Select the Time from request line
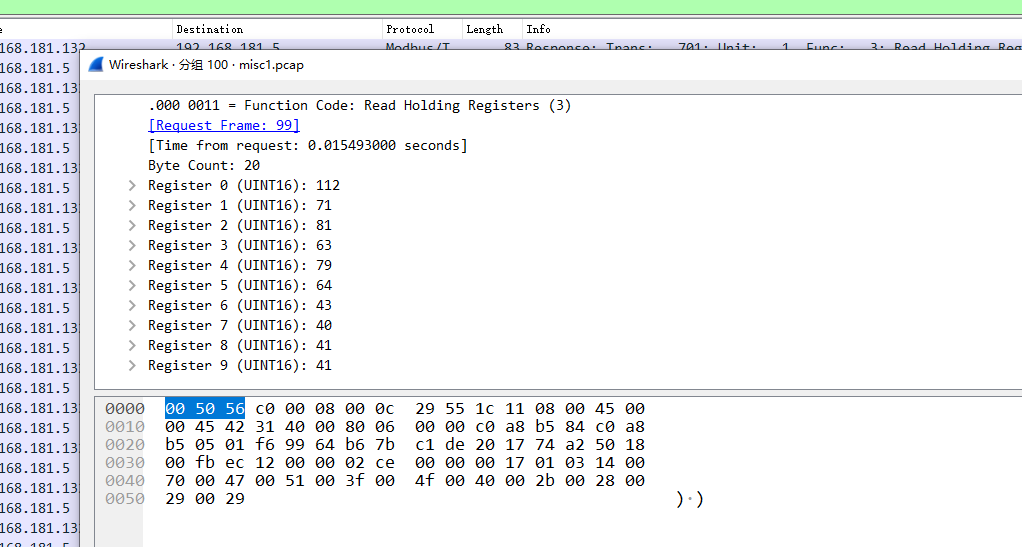 [x=308, y=145]
